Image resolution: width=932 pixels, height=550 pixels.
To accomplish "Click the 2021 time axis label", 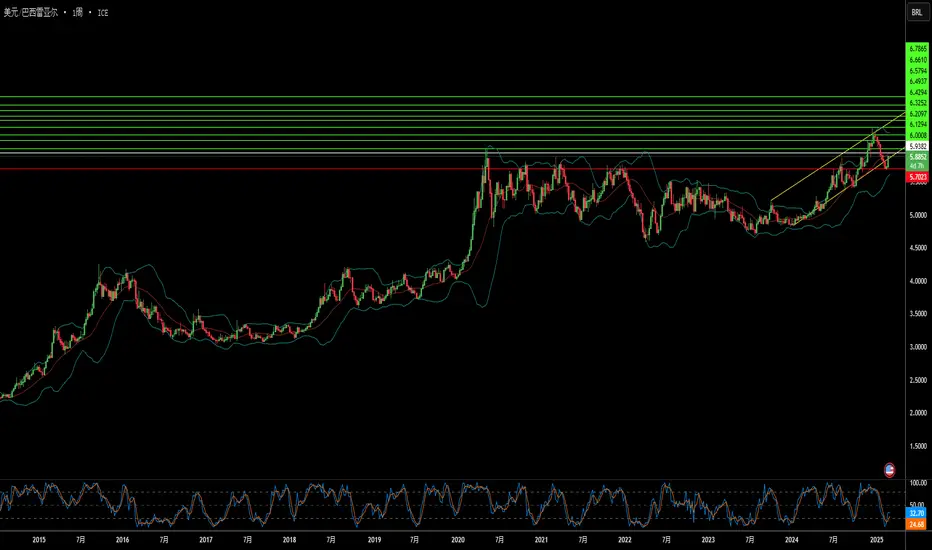I will [541, 540].
